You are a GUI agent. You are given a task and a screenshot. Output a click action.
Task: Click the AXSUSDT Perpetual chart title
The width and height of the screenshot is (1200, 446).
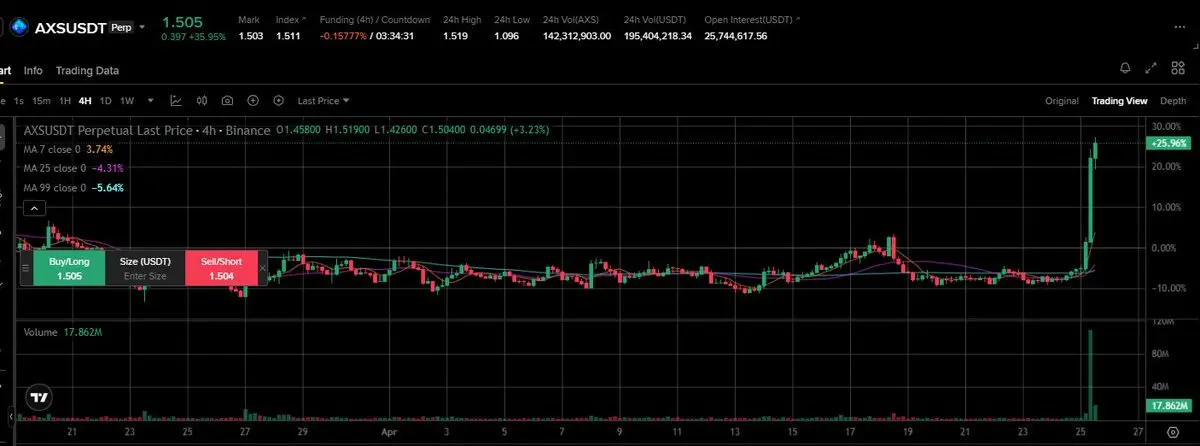click(x=147, y=130)
